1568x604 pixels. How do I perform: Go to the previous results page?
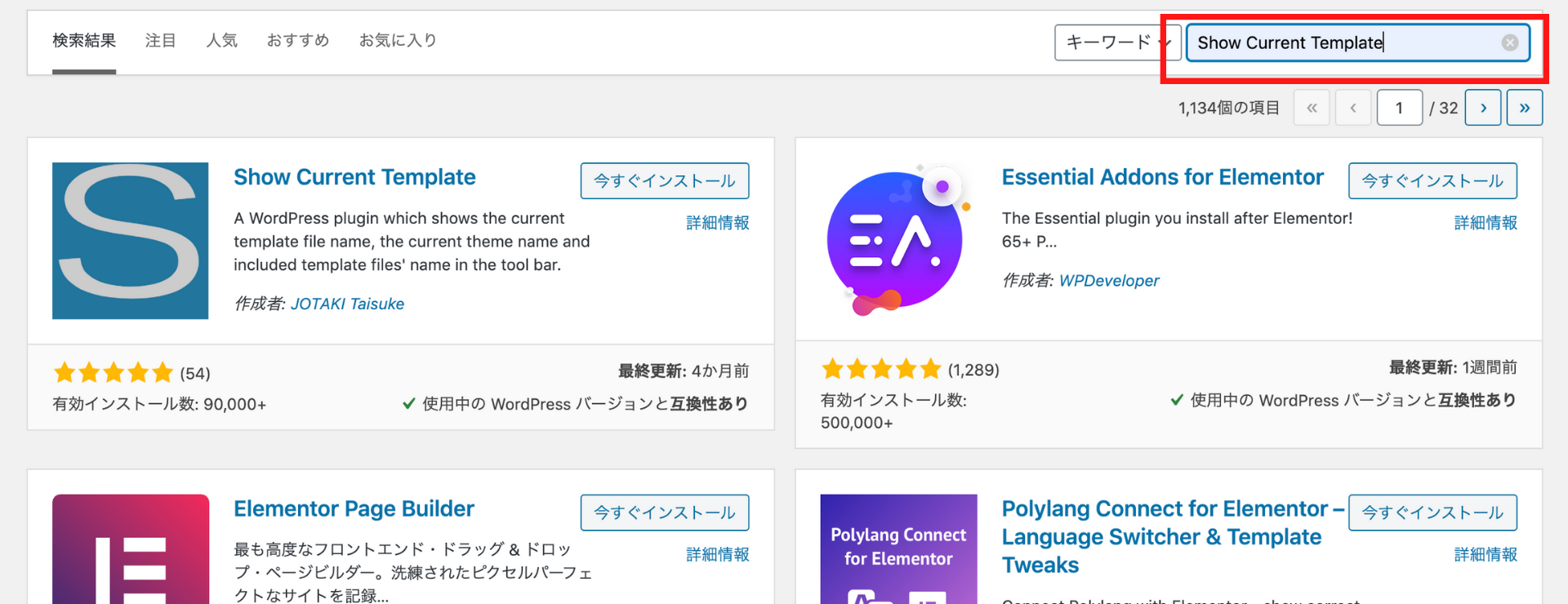point(1353,108)
